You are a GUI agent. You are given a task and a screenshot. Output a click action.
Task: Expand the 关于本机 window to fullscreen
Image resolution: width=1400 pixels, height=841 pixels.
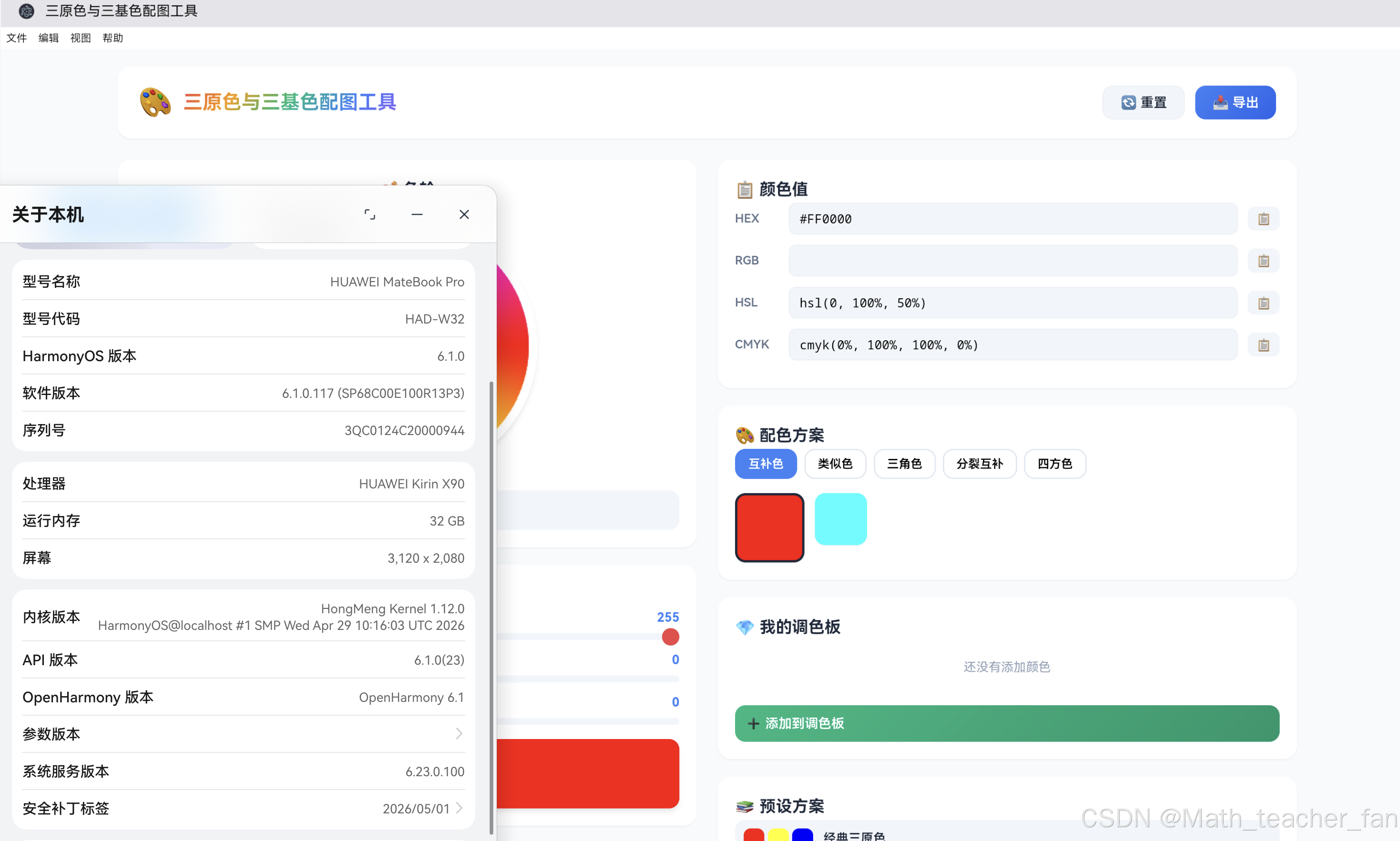click(369, 214)
